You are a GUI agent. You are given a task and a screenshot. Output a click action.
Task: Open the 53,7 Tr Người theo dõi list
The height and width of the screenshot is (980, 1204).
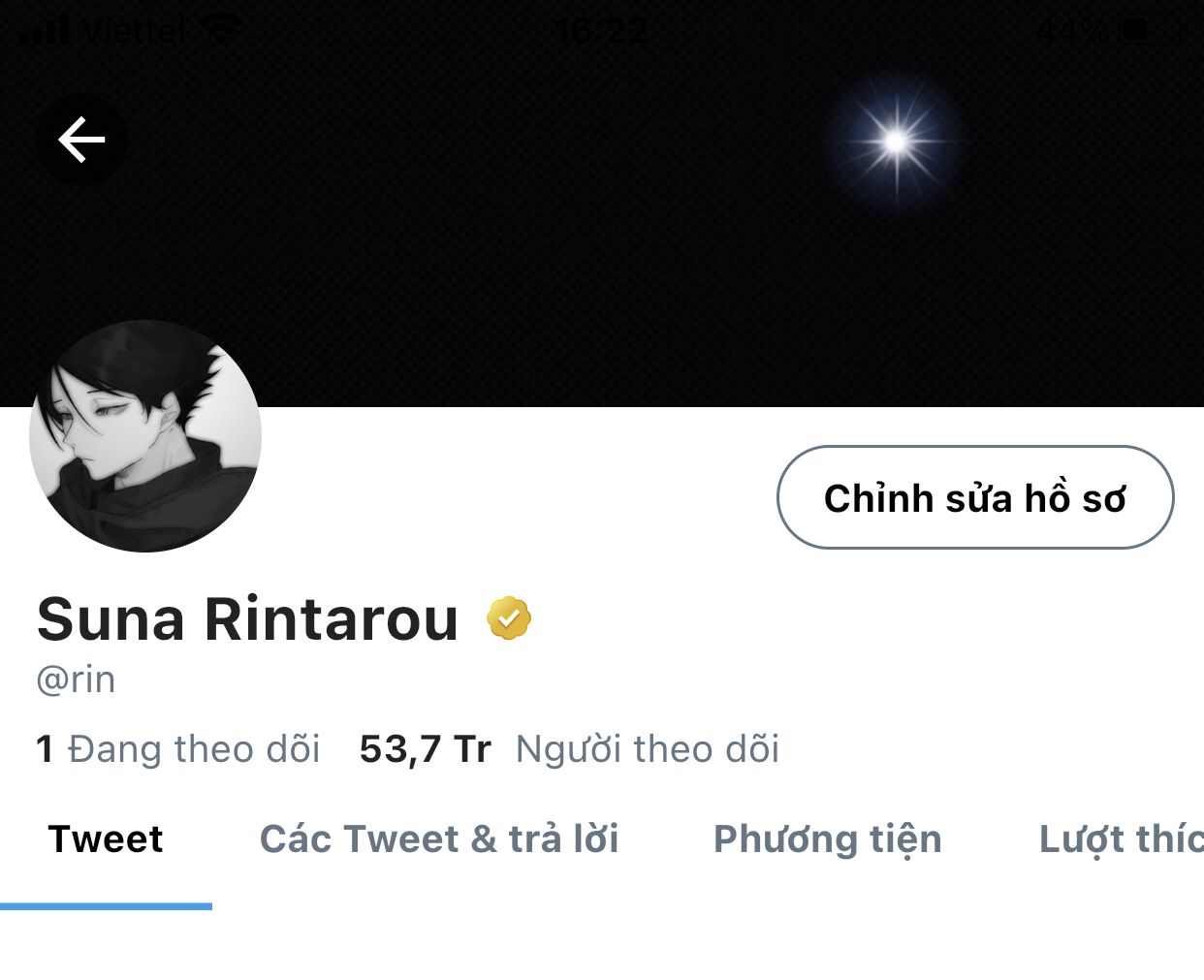[x=569, y=749]
